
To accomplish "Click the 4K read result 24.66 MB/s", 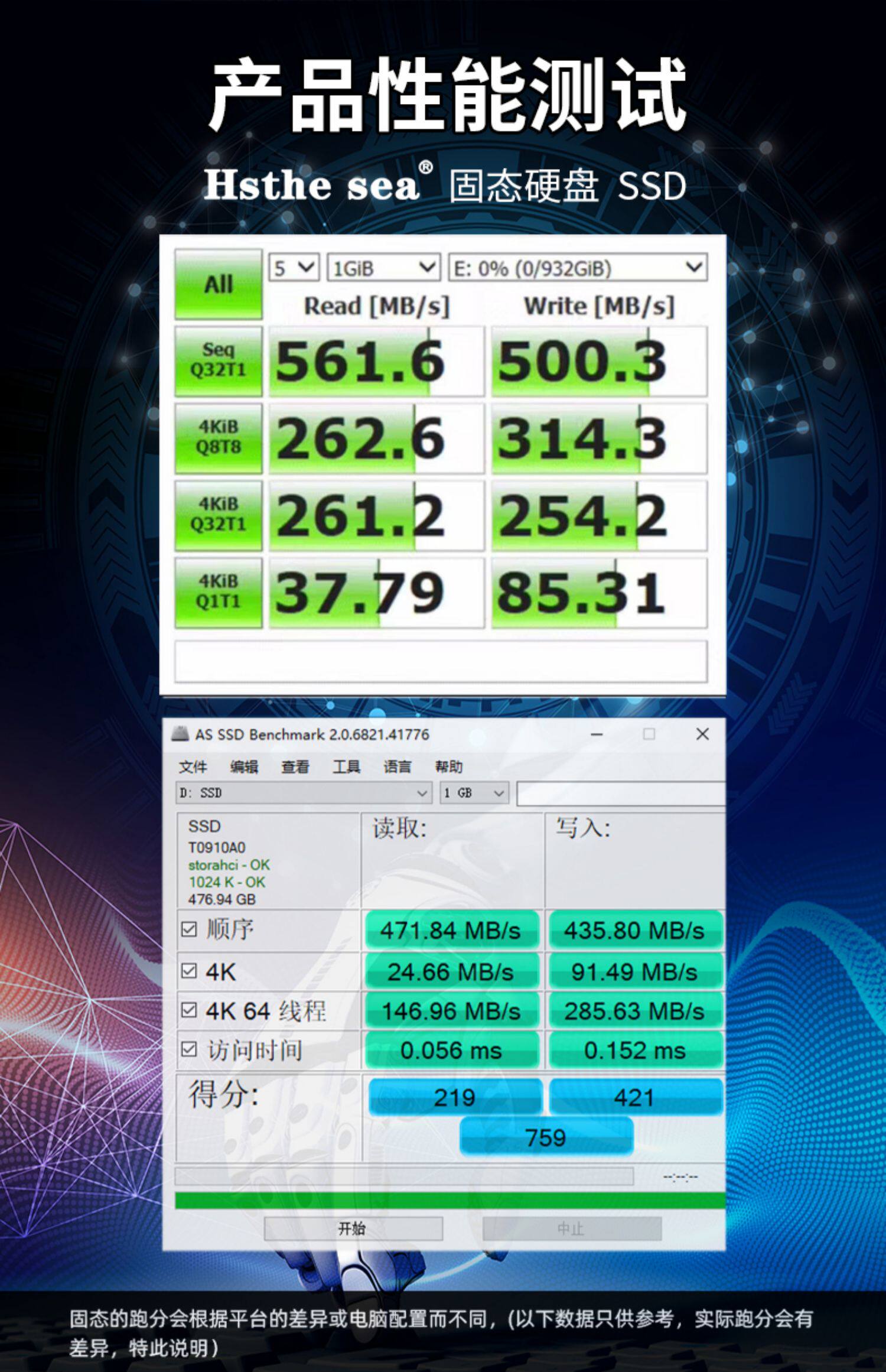I will (x=451, y=971).
